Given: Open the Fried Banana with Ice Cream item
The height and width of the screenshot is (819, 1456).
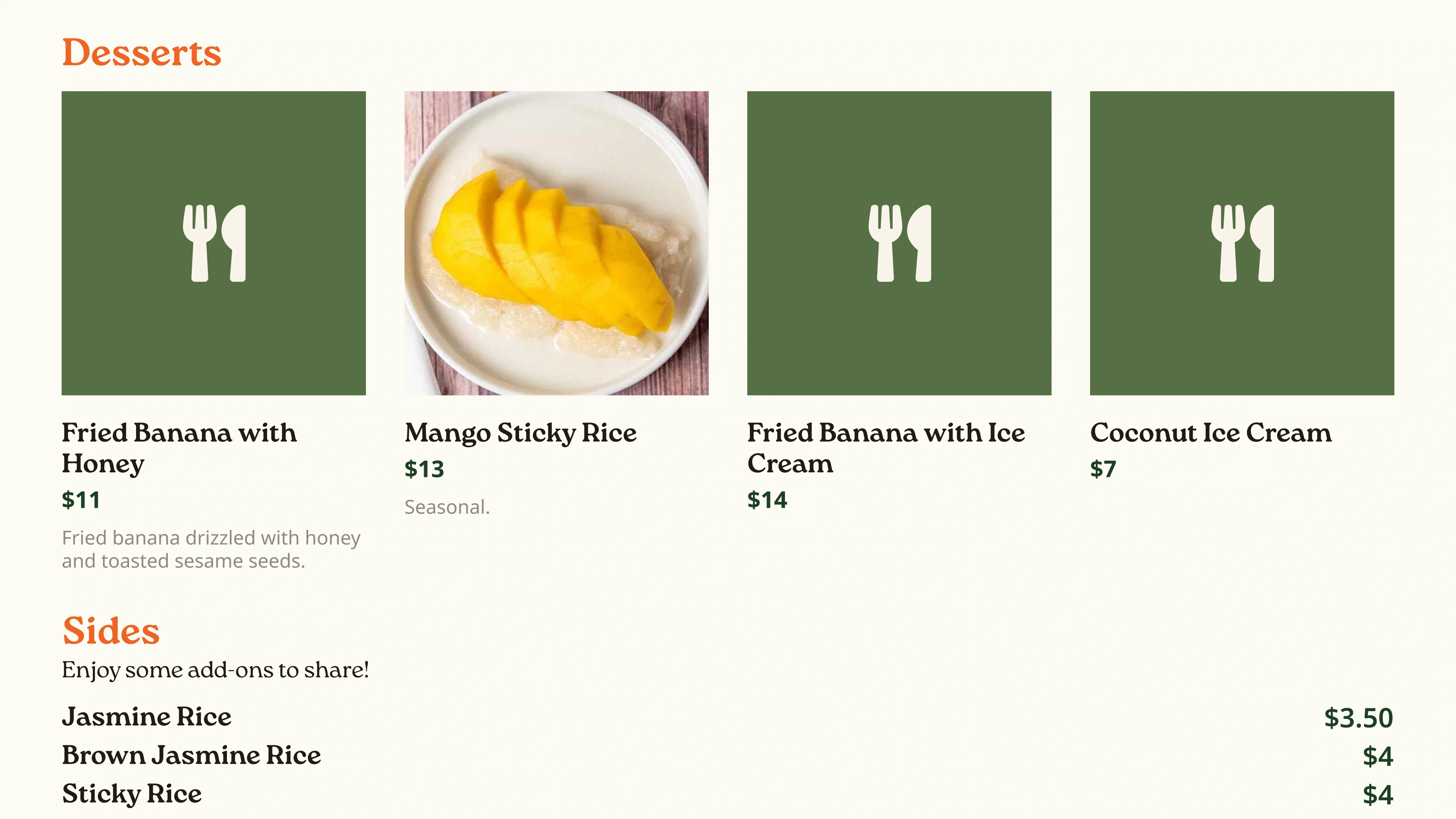Looking at the screenshot, I should tap(886, 448).
